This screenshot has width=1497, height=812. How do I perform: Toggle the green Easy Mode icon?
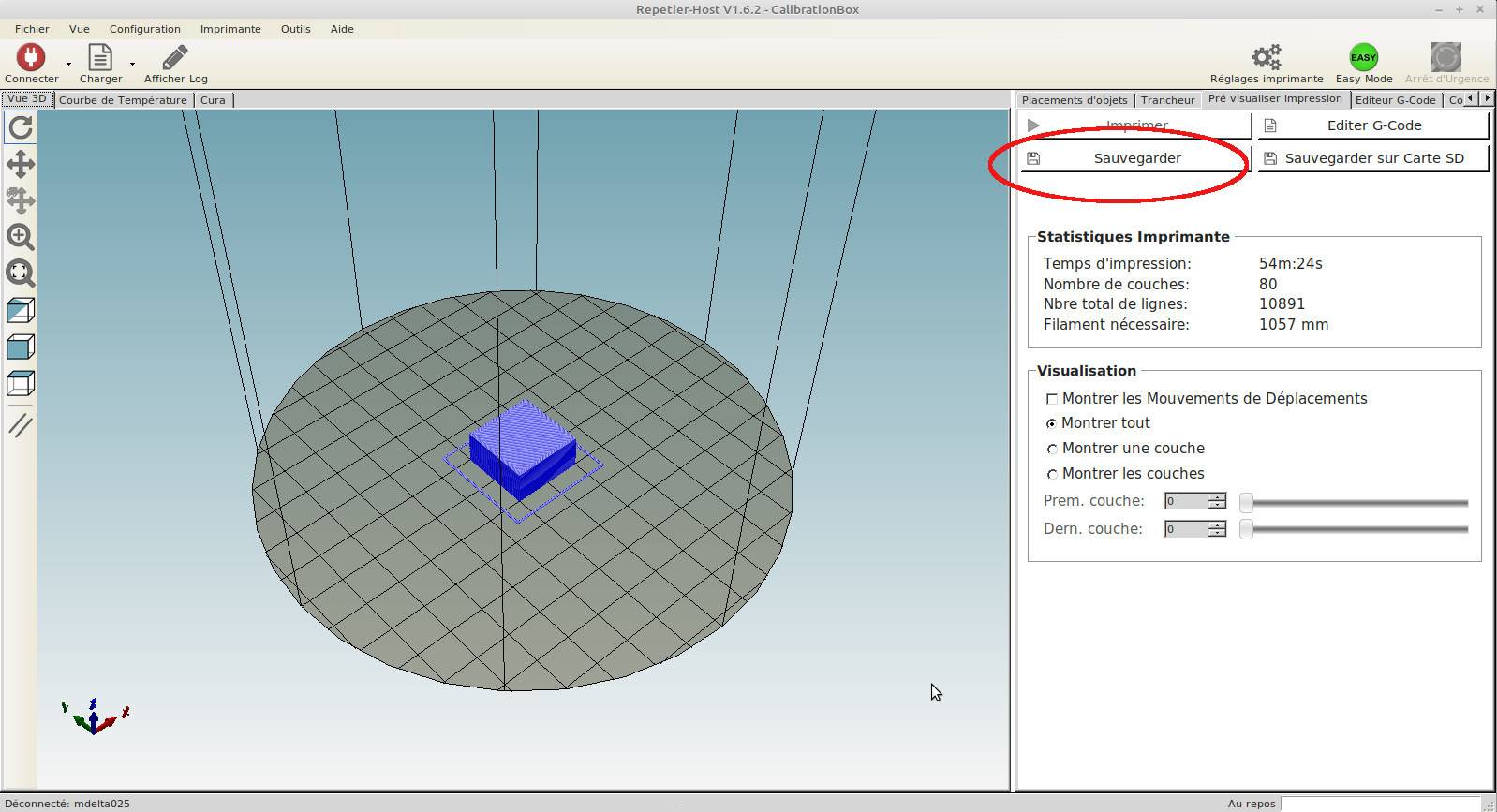(x=1363, y=57)
